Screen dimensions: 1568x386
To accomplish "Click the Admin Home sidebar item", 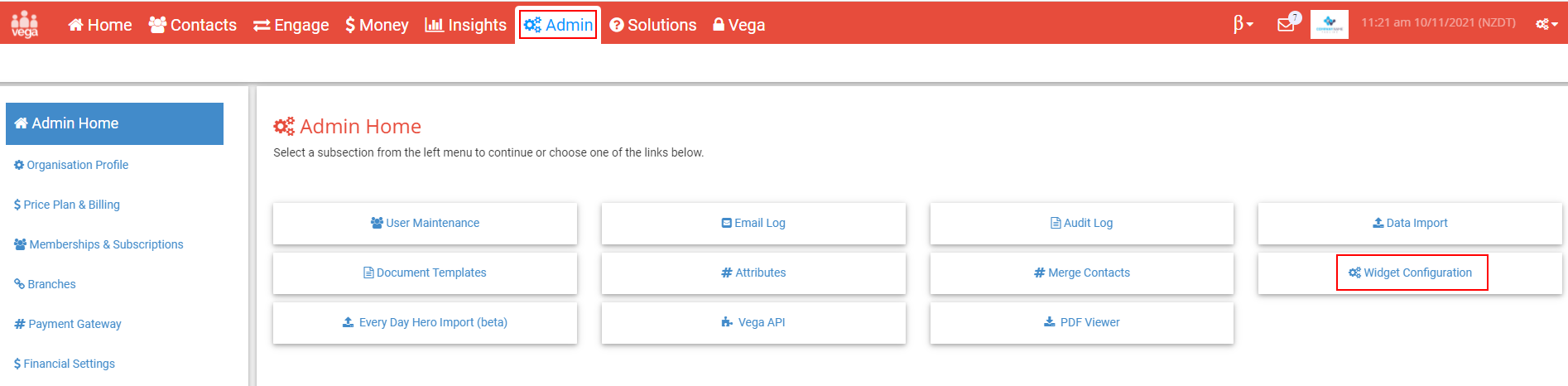I will pos(114,123).
